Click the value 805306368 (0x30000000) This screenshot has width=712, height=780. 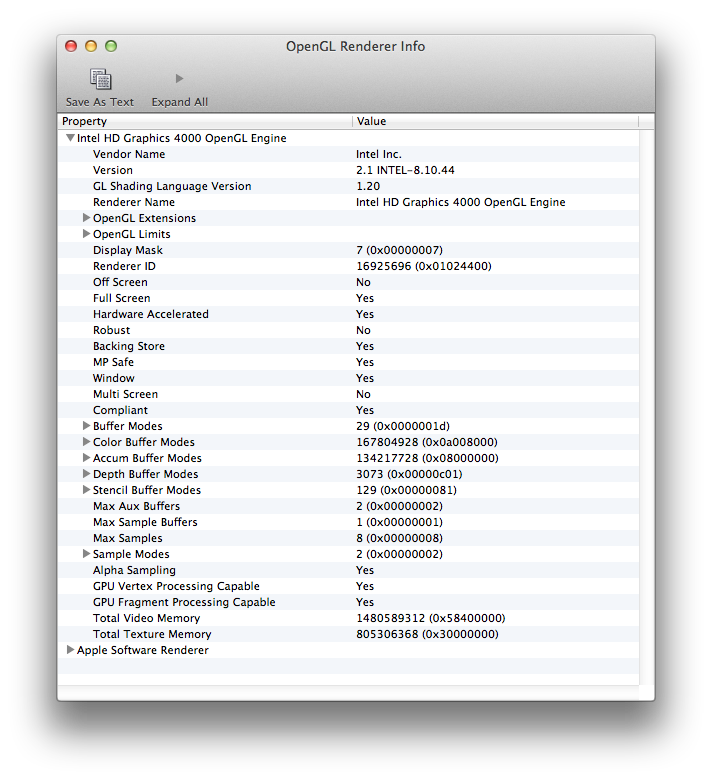tap(427, 634)
